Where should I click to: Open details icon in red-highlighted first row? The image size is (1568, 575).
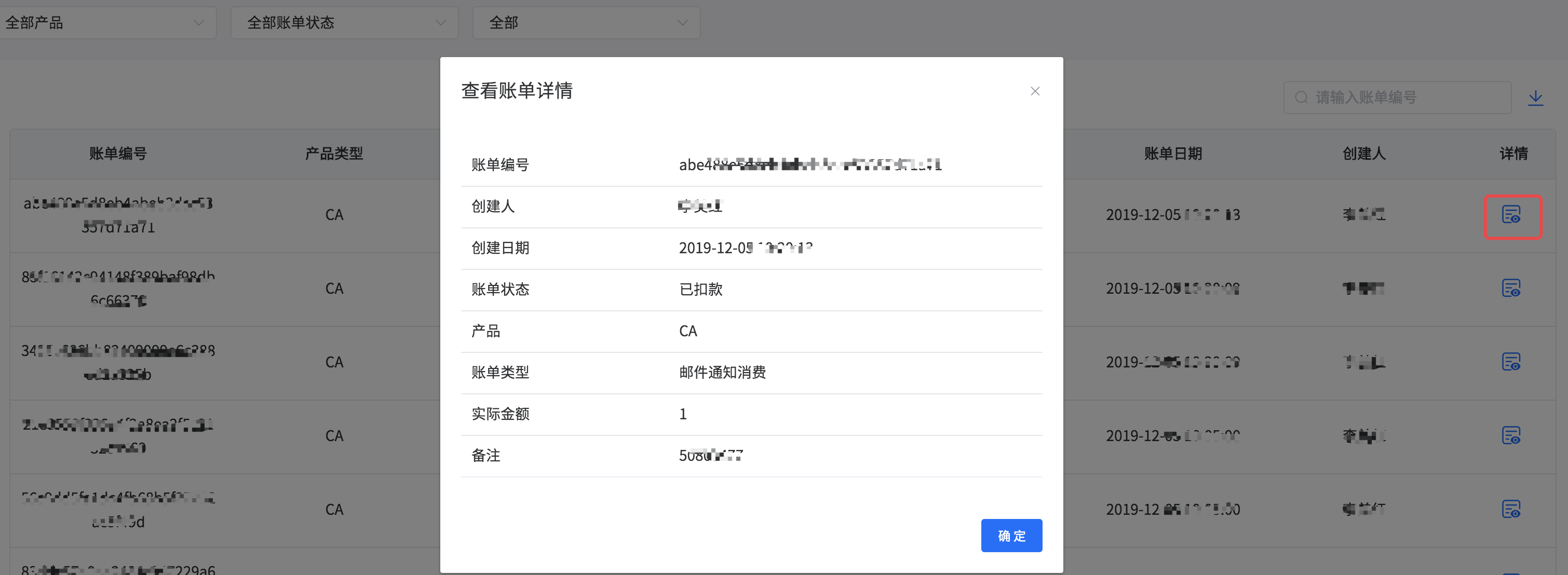coord(1511,215)
